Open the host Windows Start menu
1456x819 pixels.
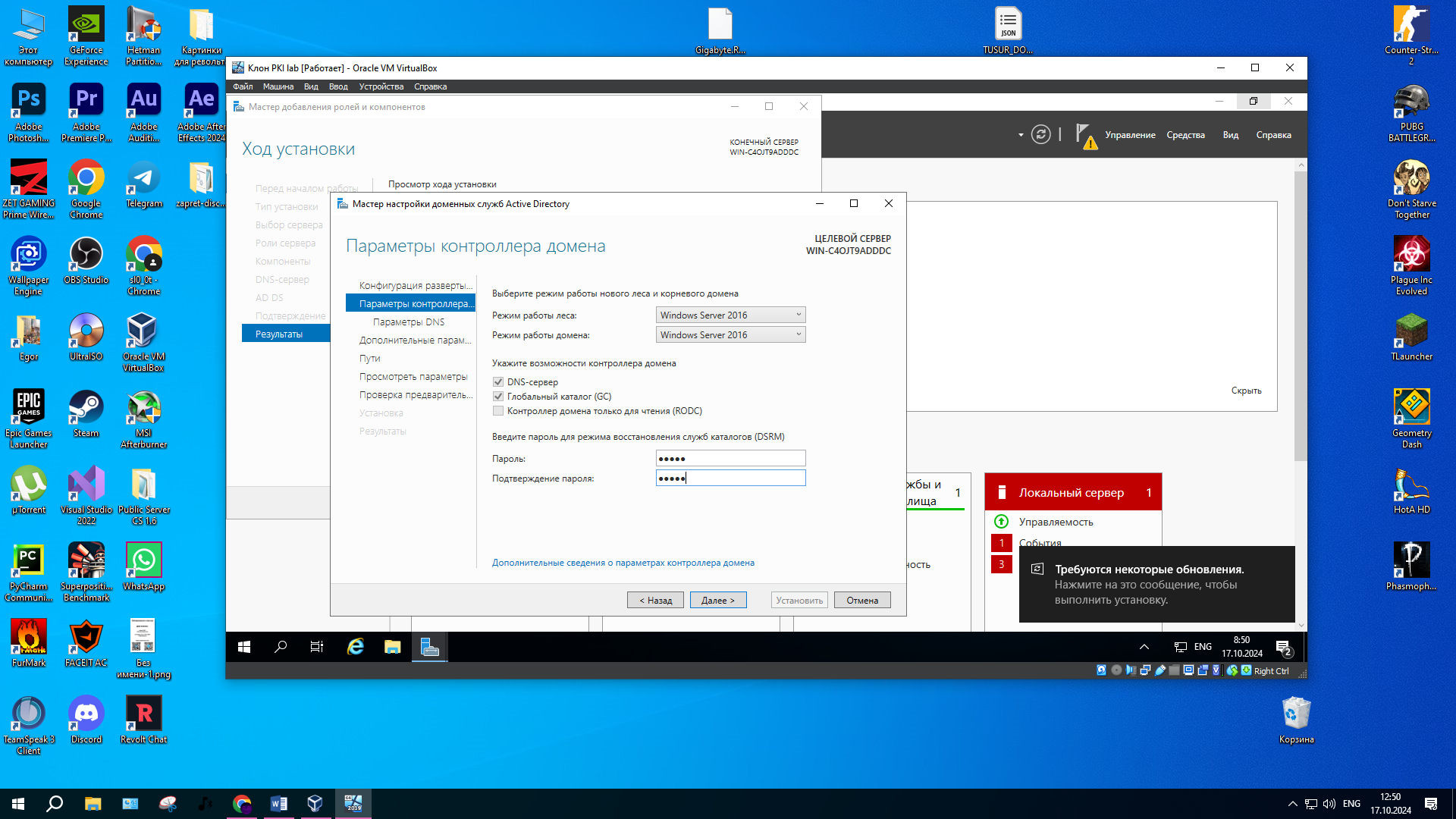18,804
